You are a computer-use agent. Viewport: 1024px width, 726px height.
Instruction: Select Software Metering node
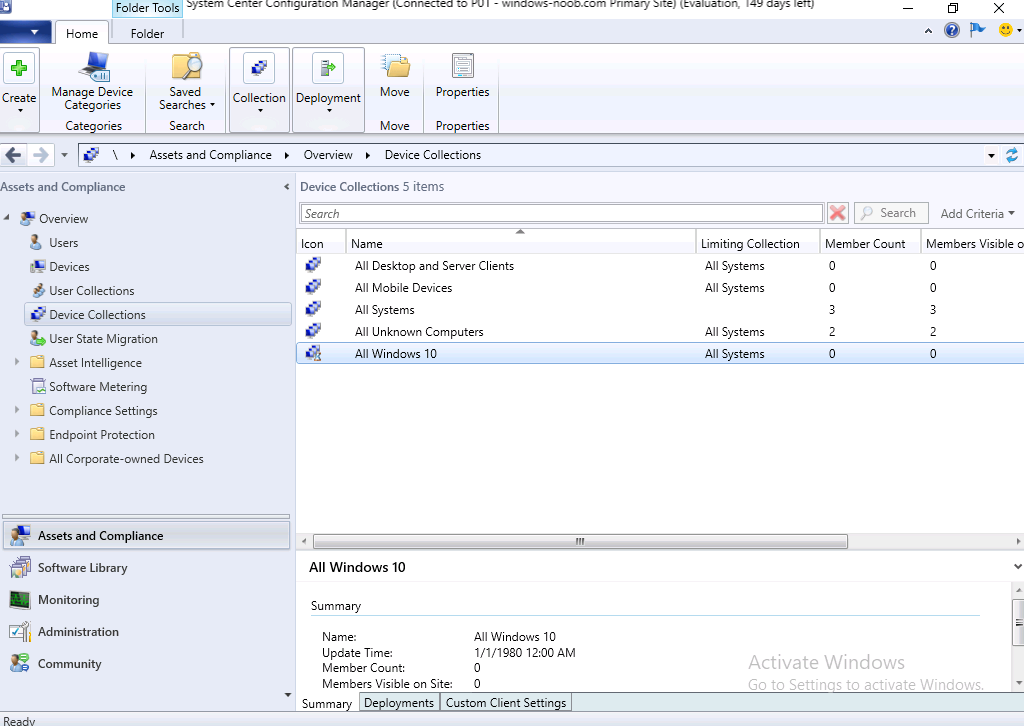(98, 387)
